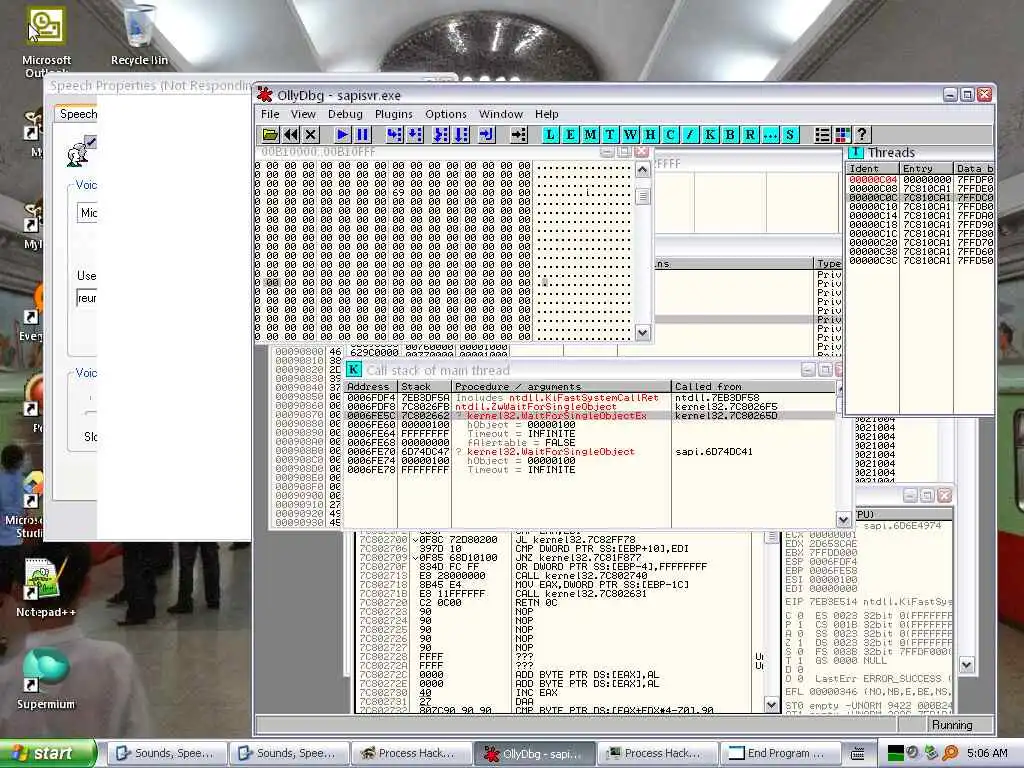Open Executable modules with E button
The height and width of the screenshot is (768, 1024).
[x=570, y=135]
